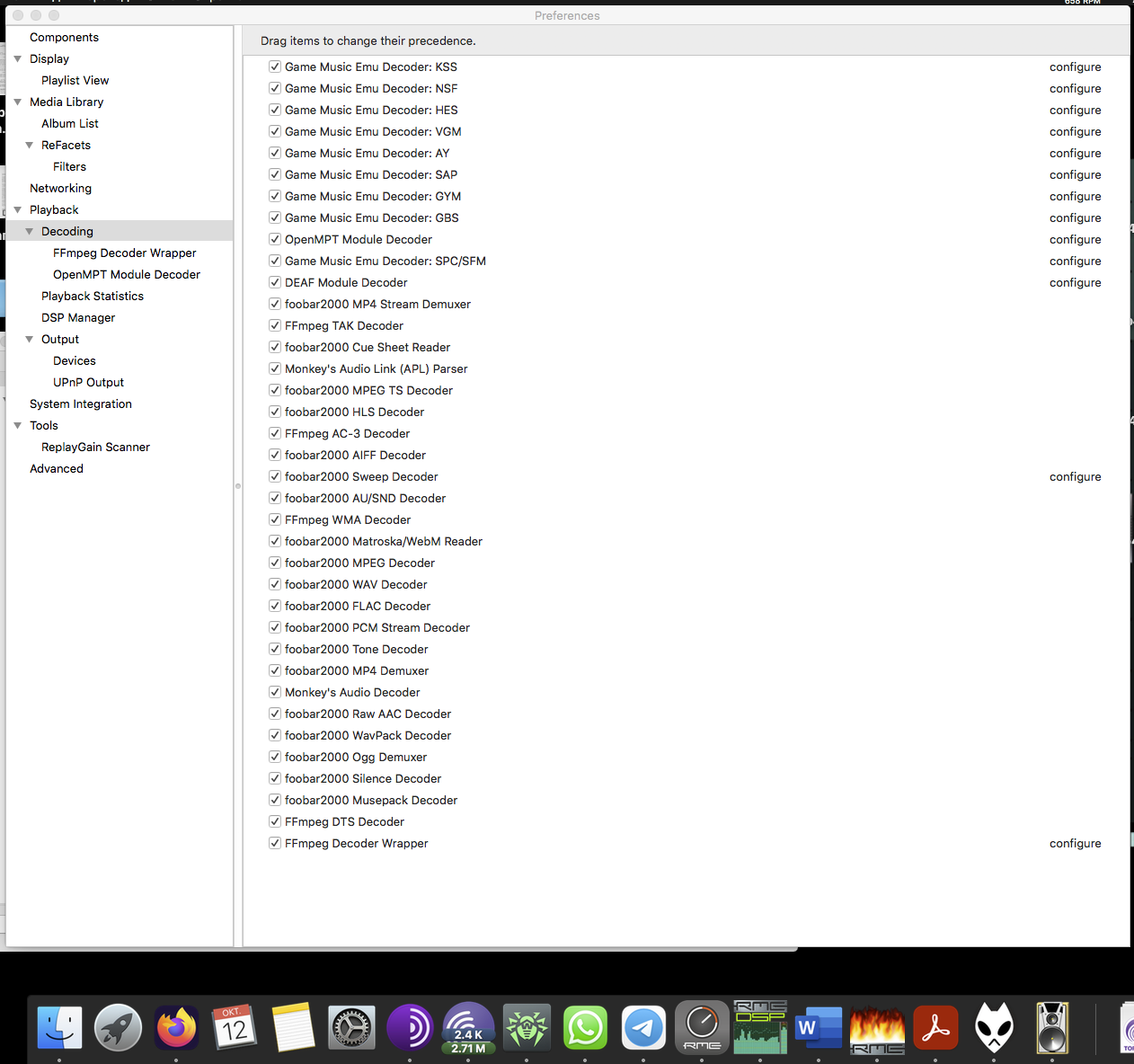
Task: Open speaker app icon in dock
Action: point(1052,1027)
